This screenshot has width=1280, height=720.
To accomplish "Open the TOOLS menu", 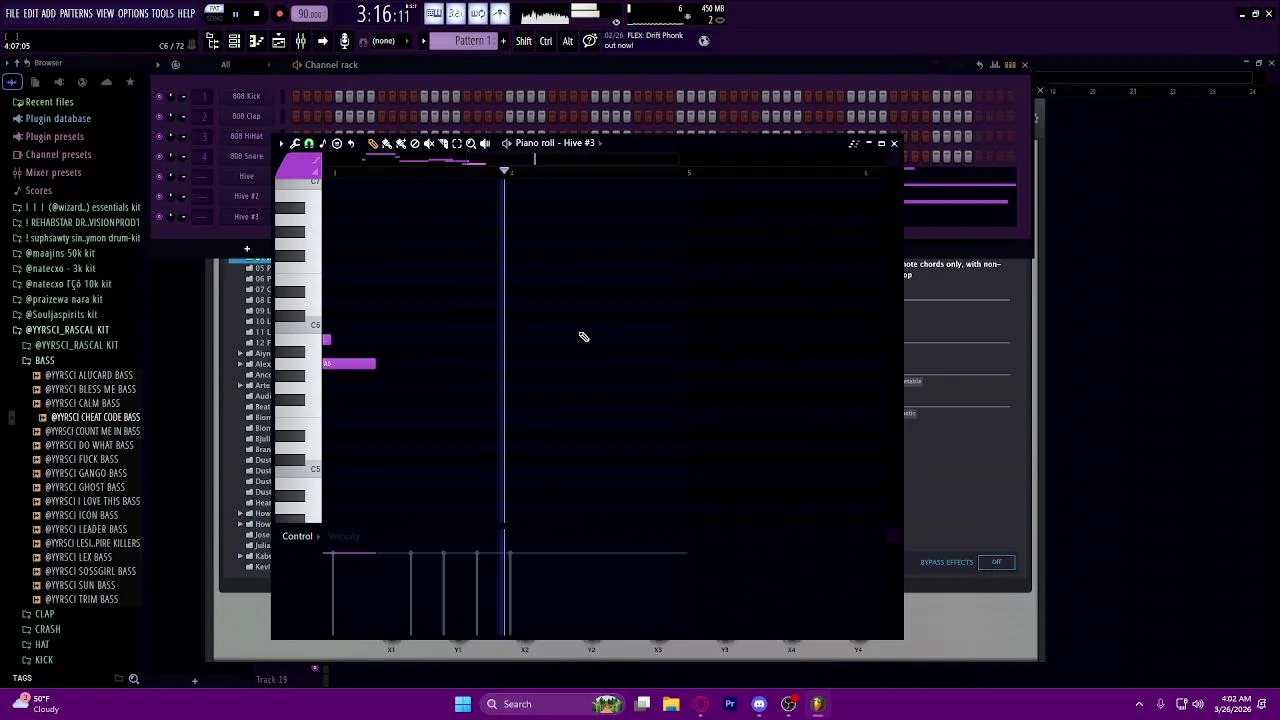I will point(163,13).
